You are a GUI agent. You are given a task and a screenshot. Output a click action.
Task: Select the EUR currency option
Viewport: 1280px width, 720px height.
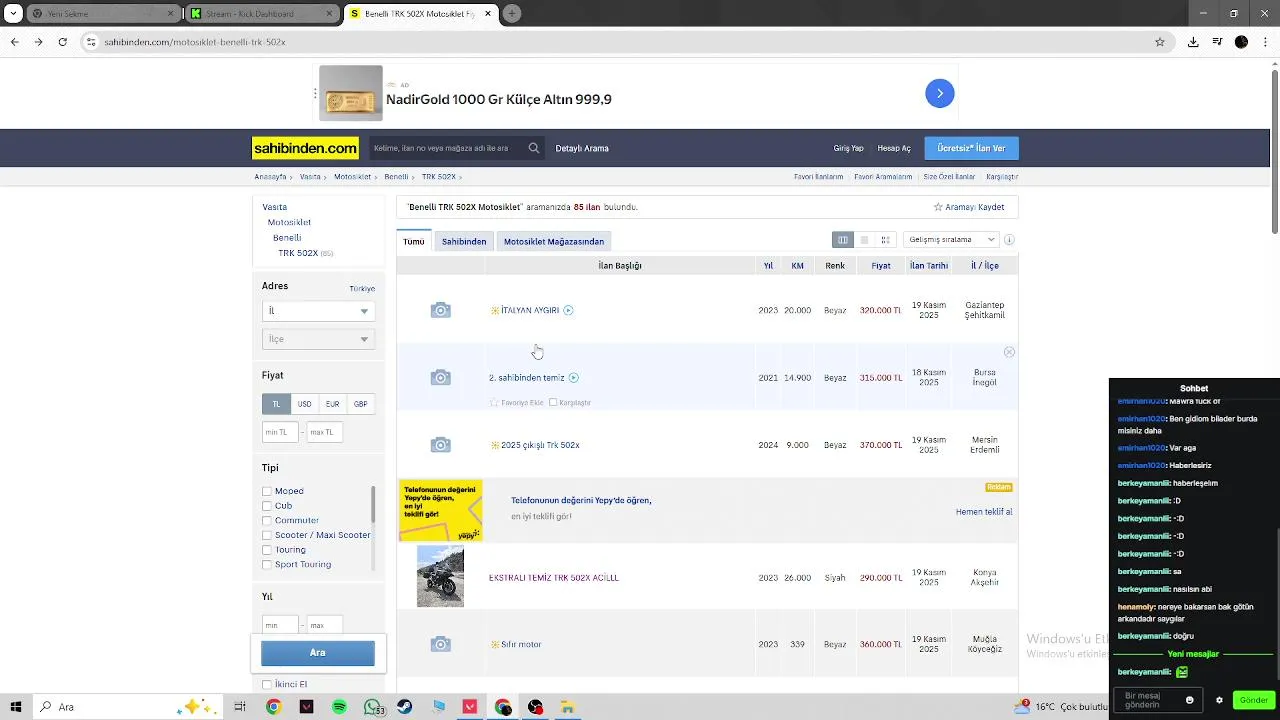click(332, 404)
